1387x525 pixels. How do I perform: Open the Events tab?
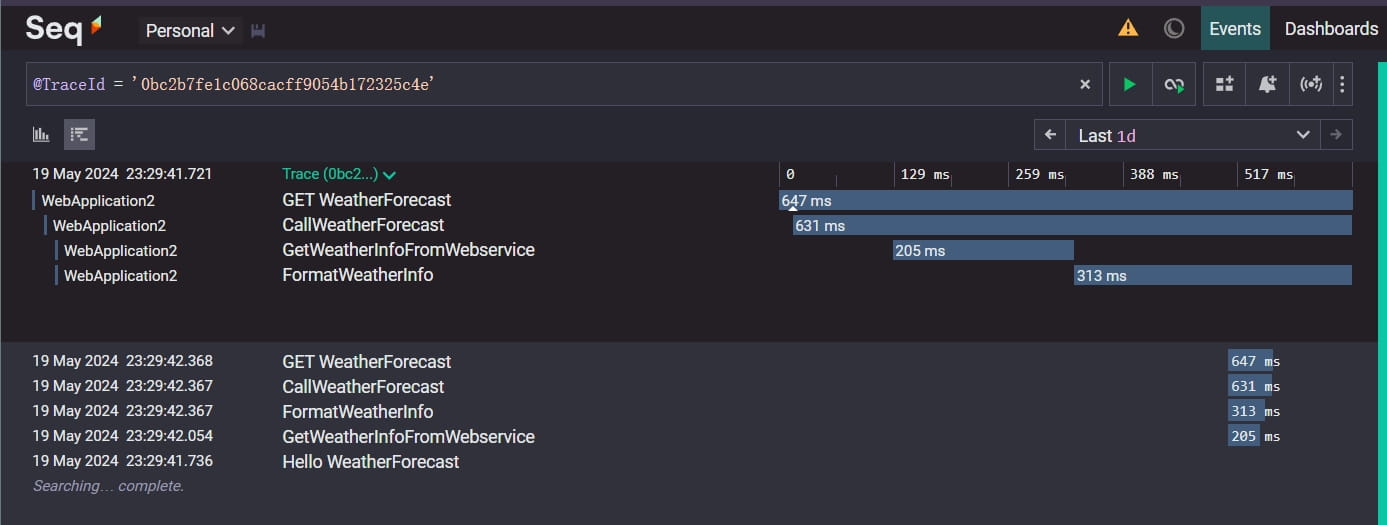[1235, 28]
